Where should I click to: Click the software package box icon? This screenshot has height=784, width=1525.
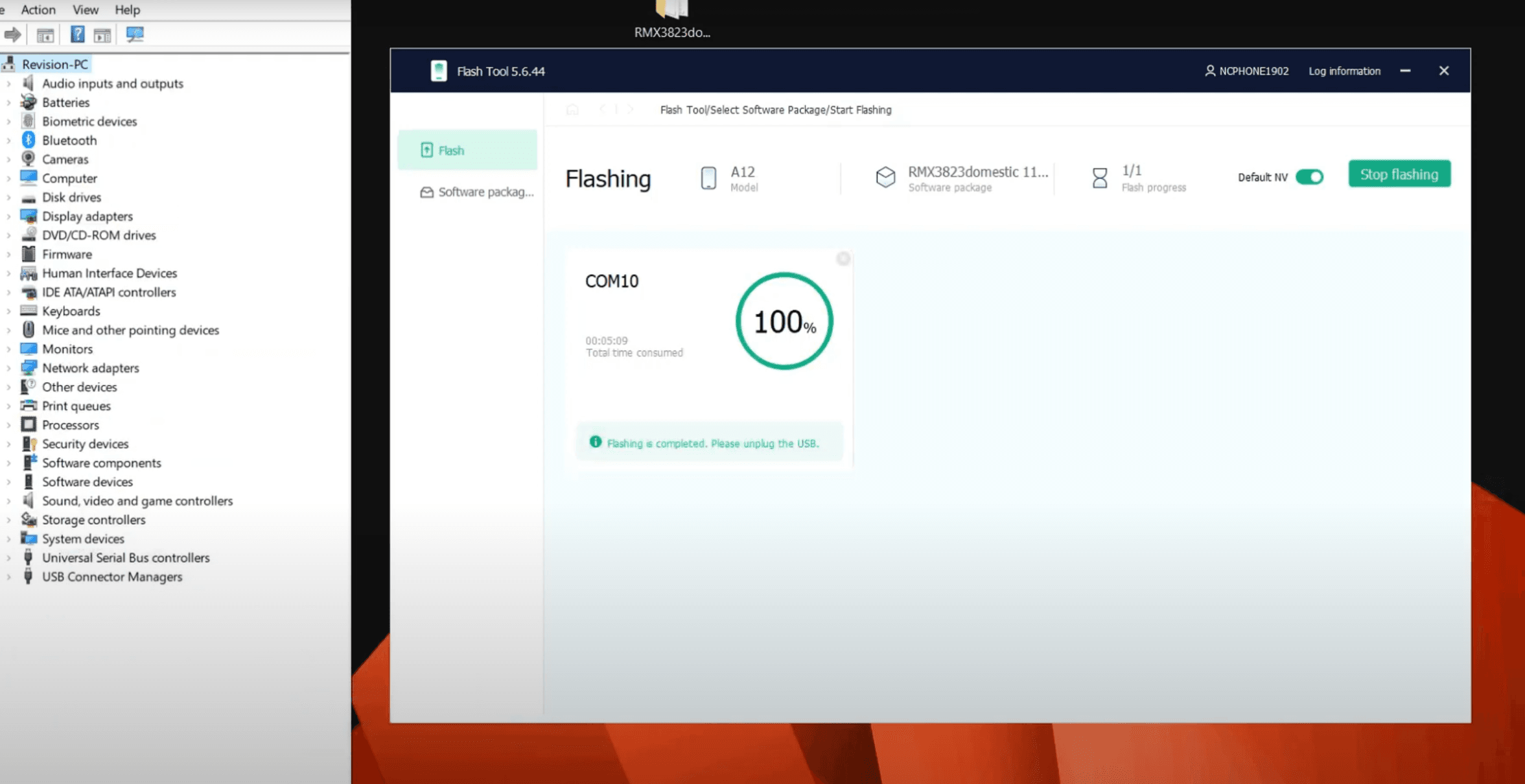tap(885, 177)
